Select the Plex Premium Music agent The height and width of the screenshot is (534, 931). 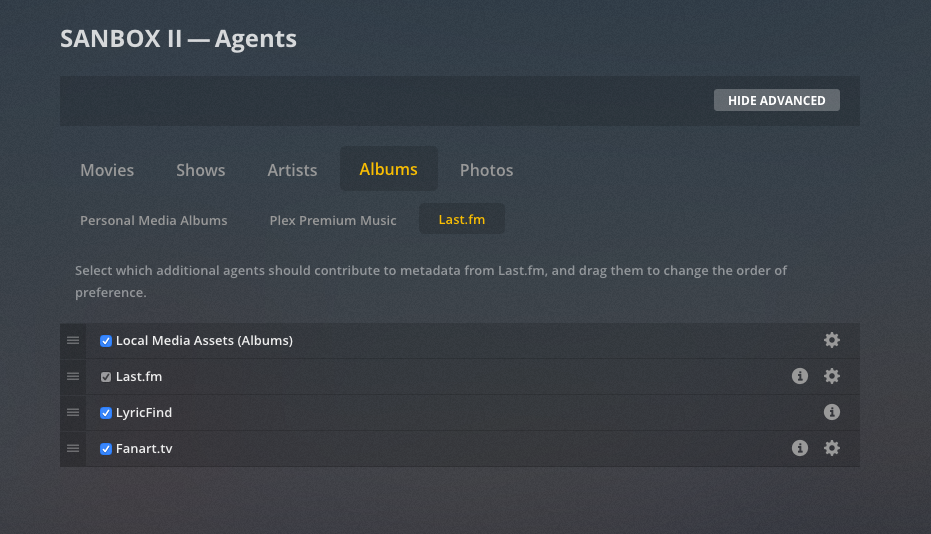coord(332,220)
